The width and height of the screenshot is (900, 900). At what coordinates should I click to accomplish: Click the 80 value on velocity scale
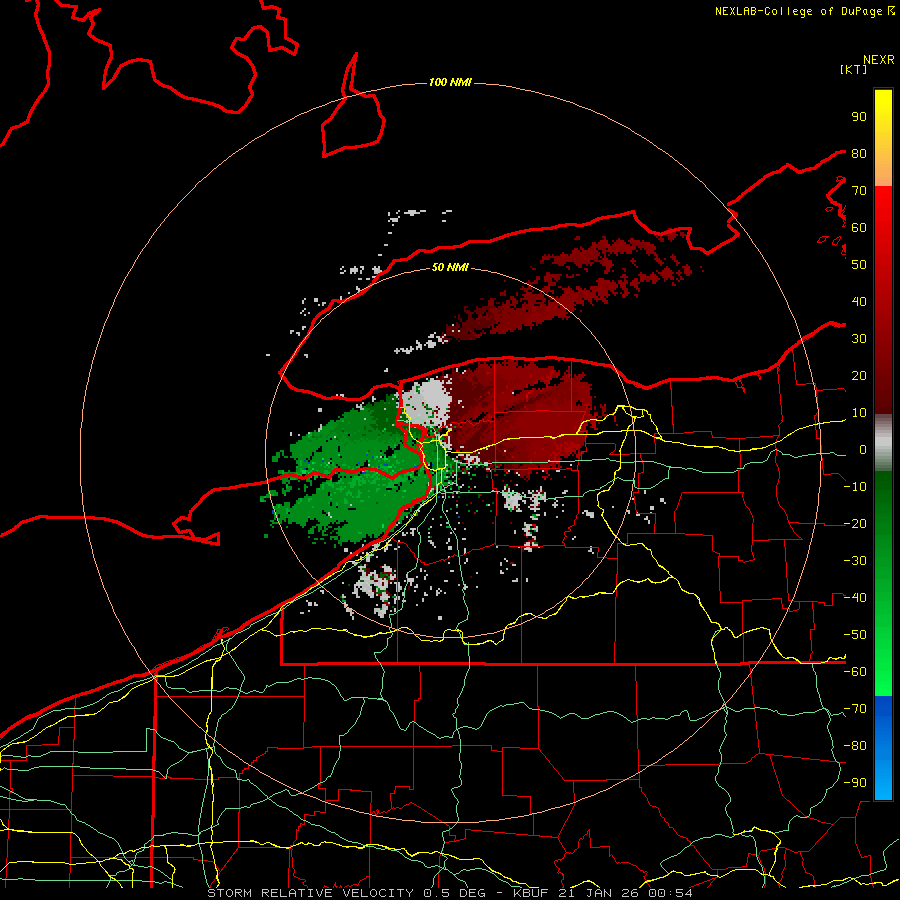(x=859, y=154)
